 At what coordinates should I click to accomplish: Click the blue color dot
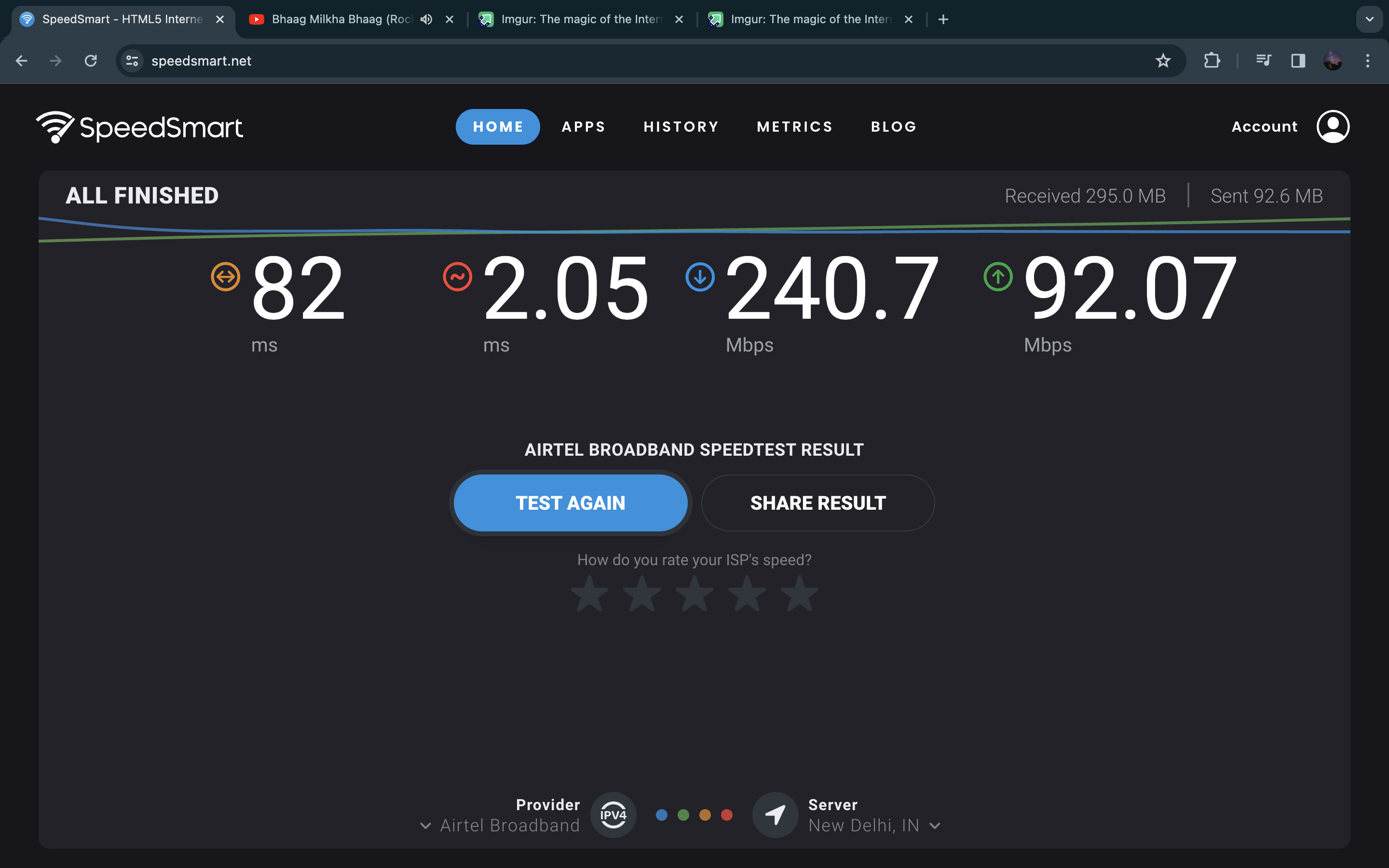[662, 815]
